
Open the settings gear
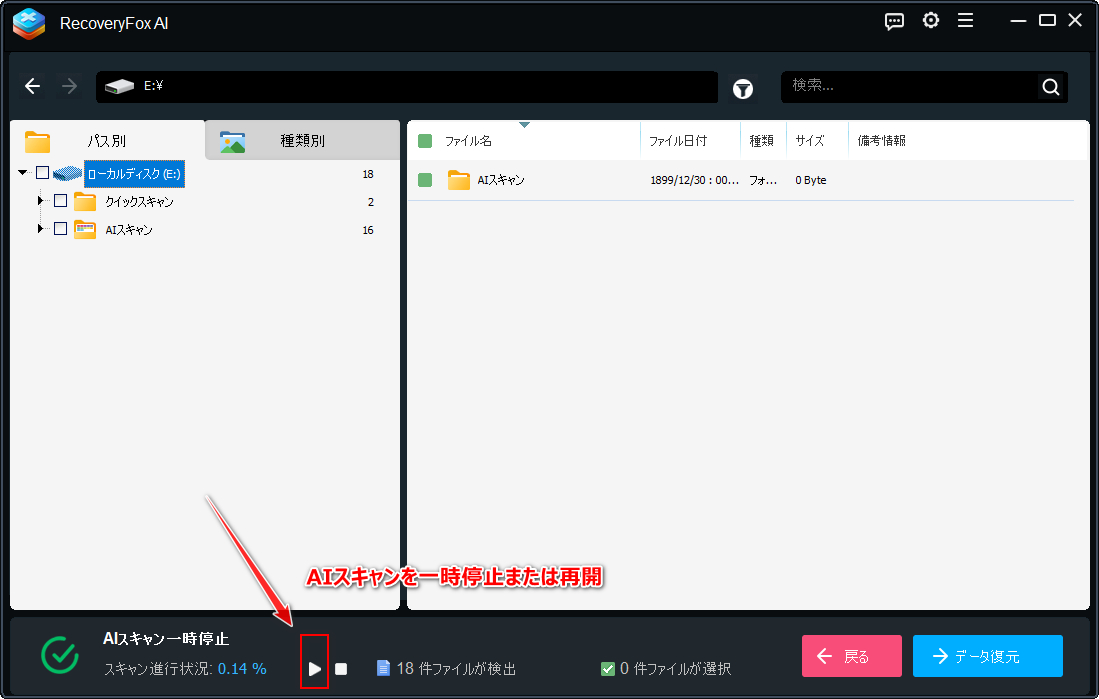click(x=931, y=21)
